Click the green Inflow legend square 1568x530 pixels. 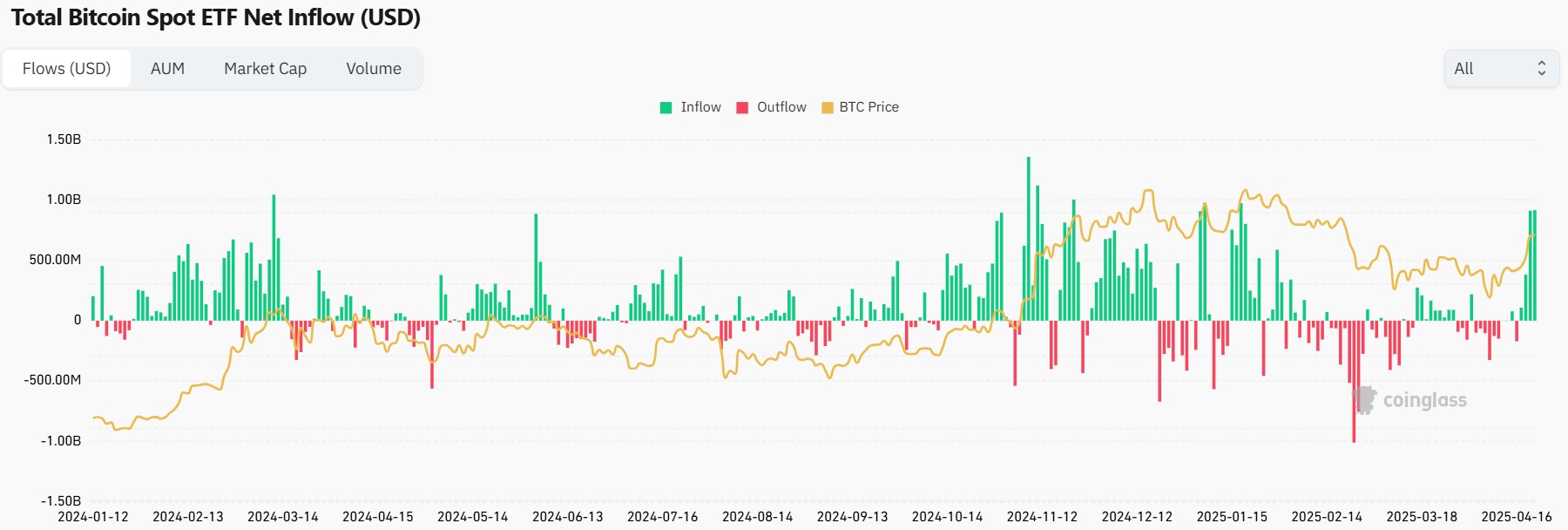click(x=666, y=107)
